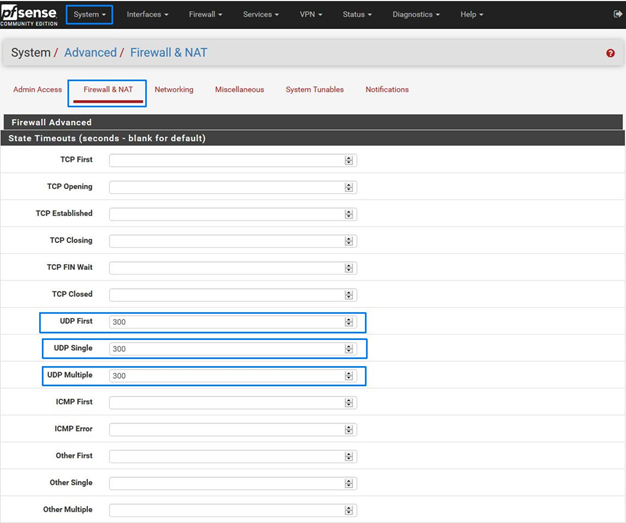Open the Status menu
The width and height of the screenshot is (626, 523).
click(357, 14)
